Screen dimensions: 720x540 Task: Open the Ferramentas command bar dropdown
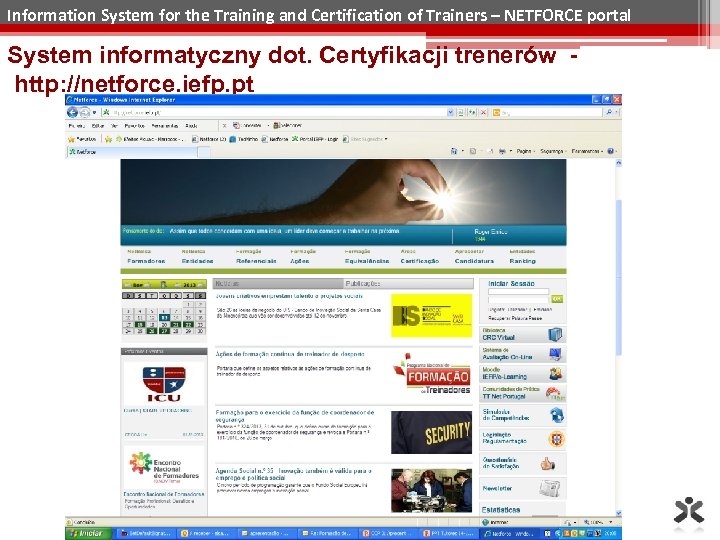(587, 151)
